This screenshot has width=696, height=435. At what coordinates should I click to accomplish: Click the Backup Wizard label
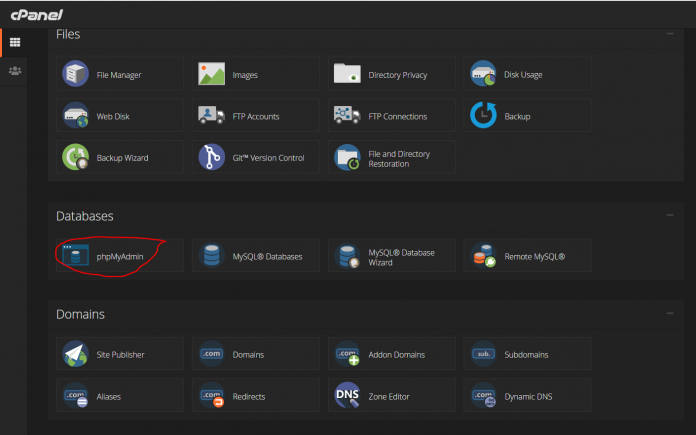click(x=123, y=158)
